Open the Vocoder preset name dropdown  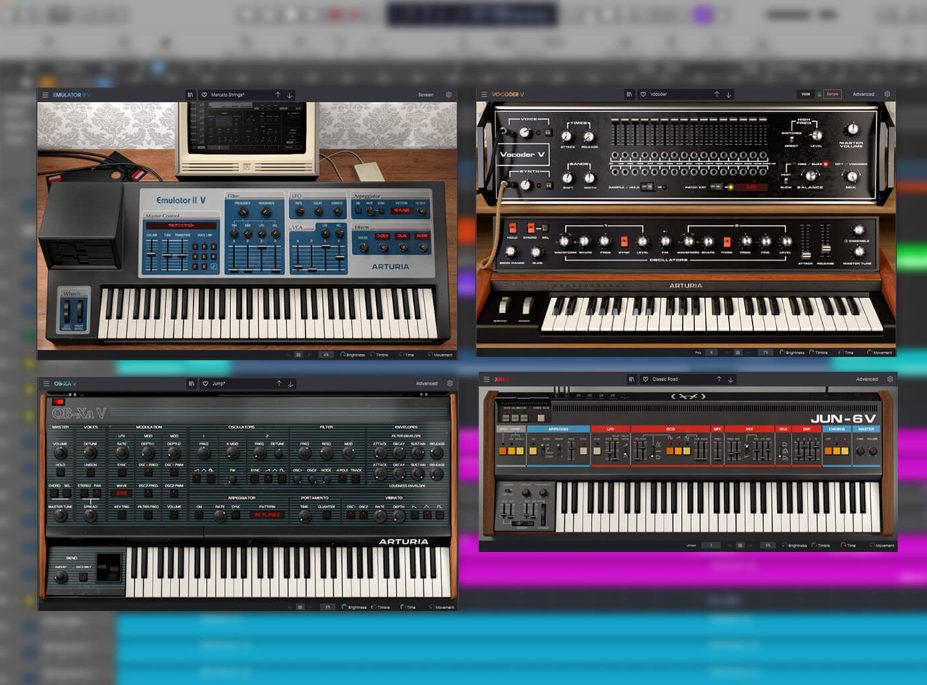659,95
